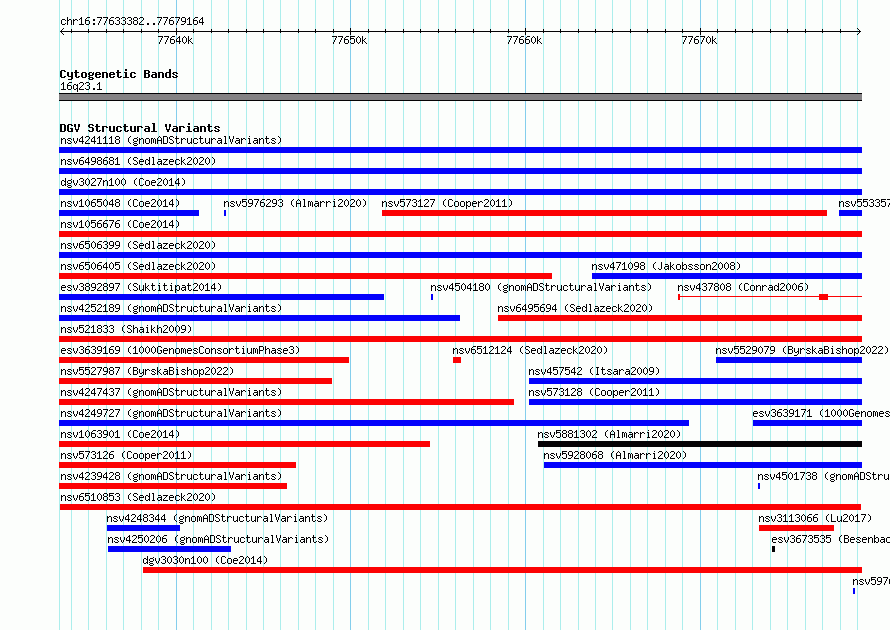890x630 pixels.
Task: Select the black nsv5881302 feature bar
Action: [700, 444]
